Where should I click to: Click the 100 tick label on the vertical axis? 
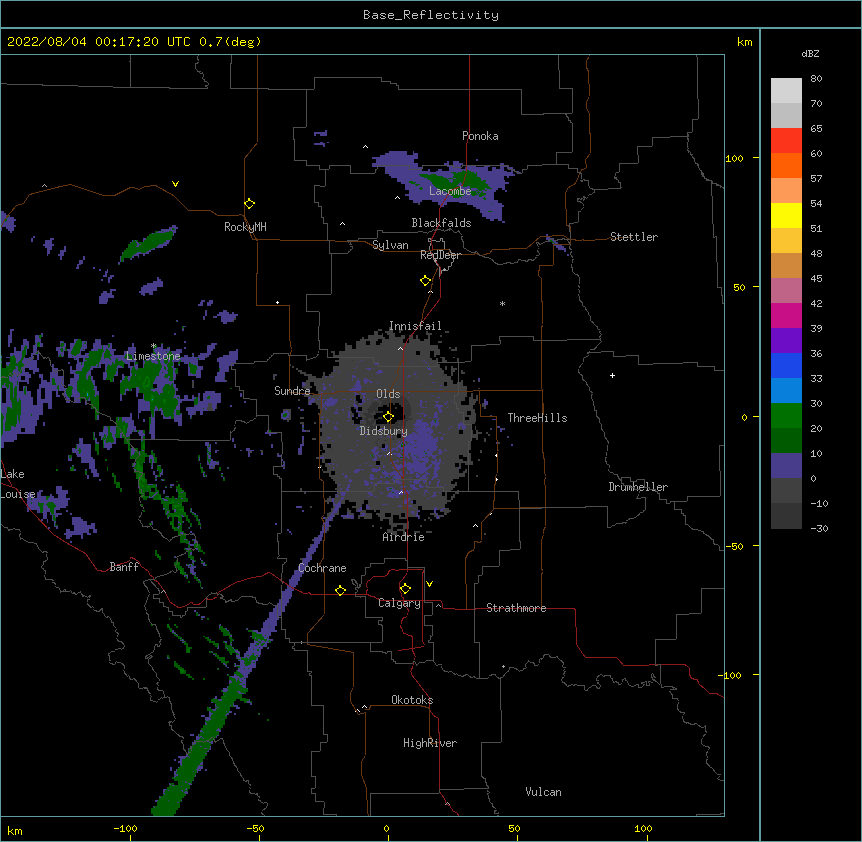(x=734, y=158)
